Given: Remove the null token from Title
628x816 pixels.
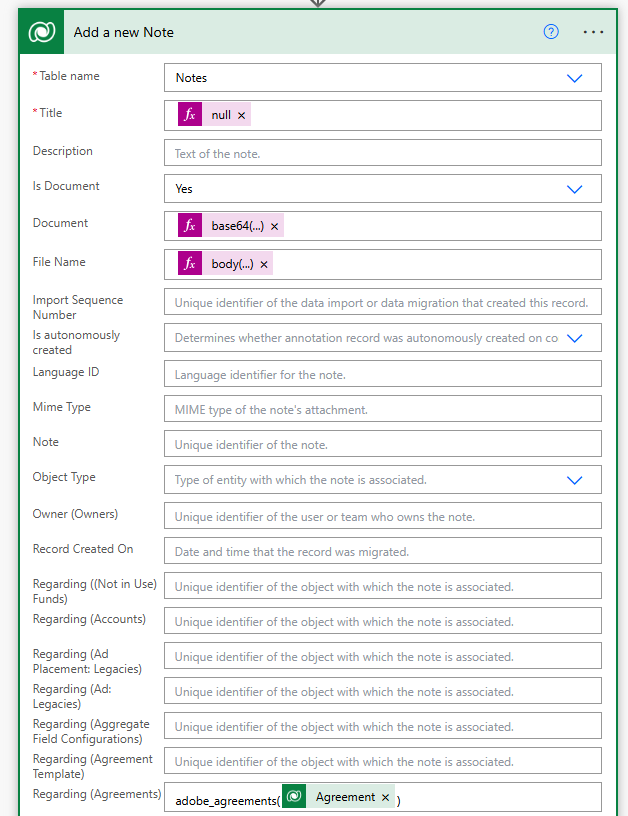Looking at the screenshot, I should click(x=242, y=116).
